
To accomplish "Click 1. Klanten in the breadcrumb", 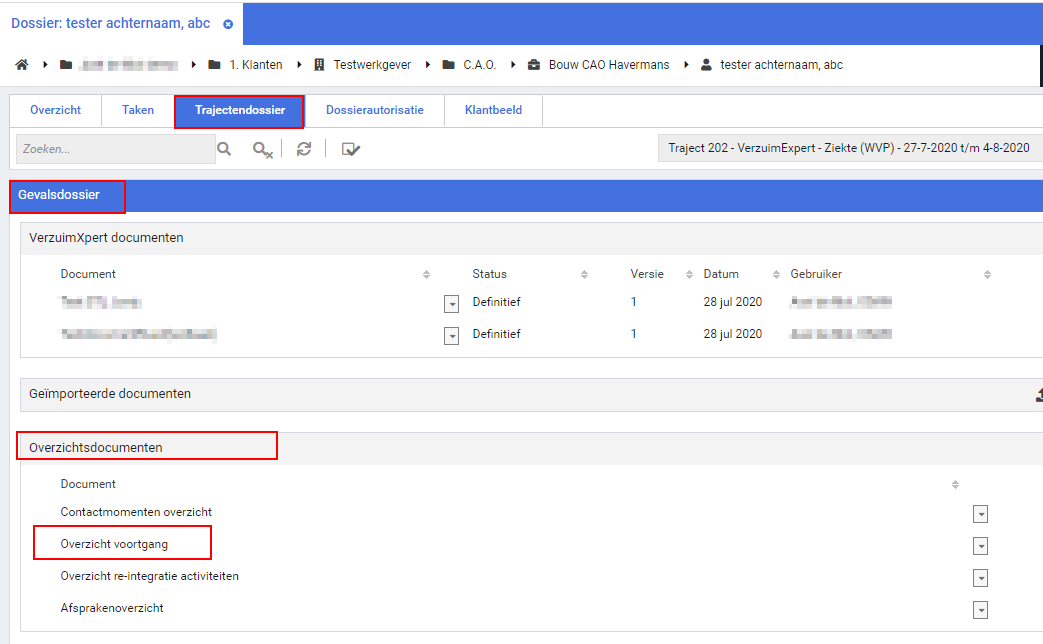I will click(255, 65).
